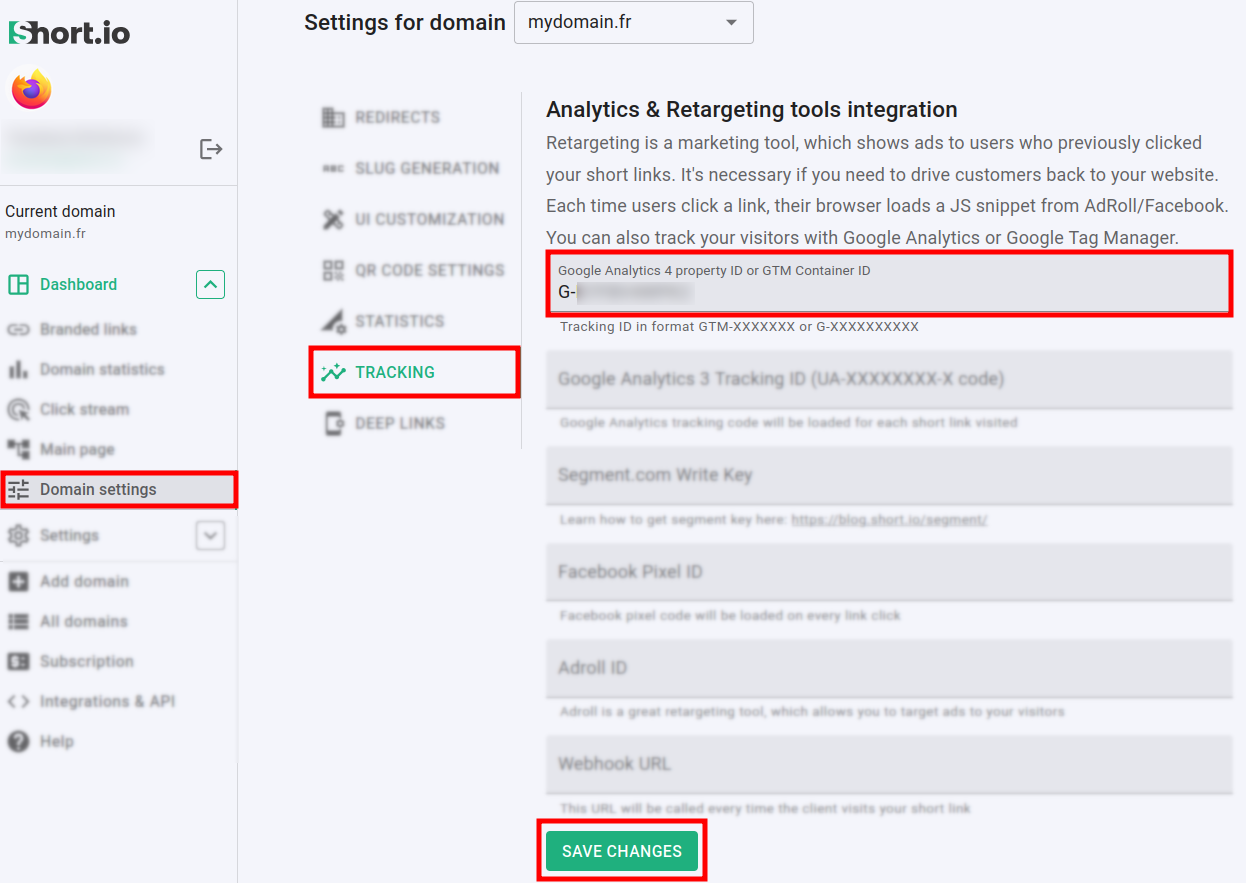Click the Firefox avatar icon
Screen dimensions: 1246x883
pos(31,90)
